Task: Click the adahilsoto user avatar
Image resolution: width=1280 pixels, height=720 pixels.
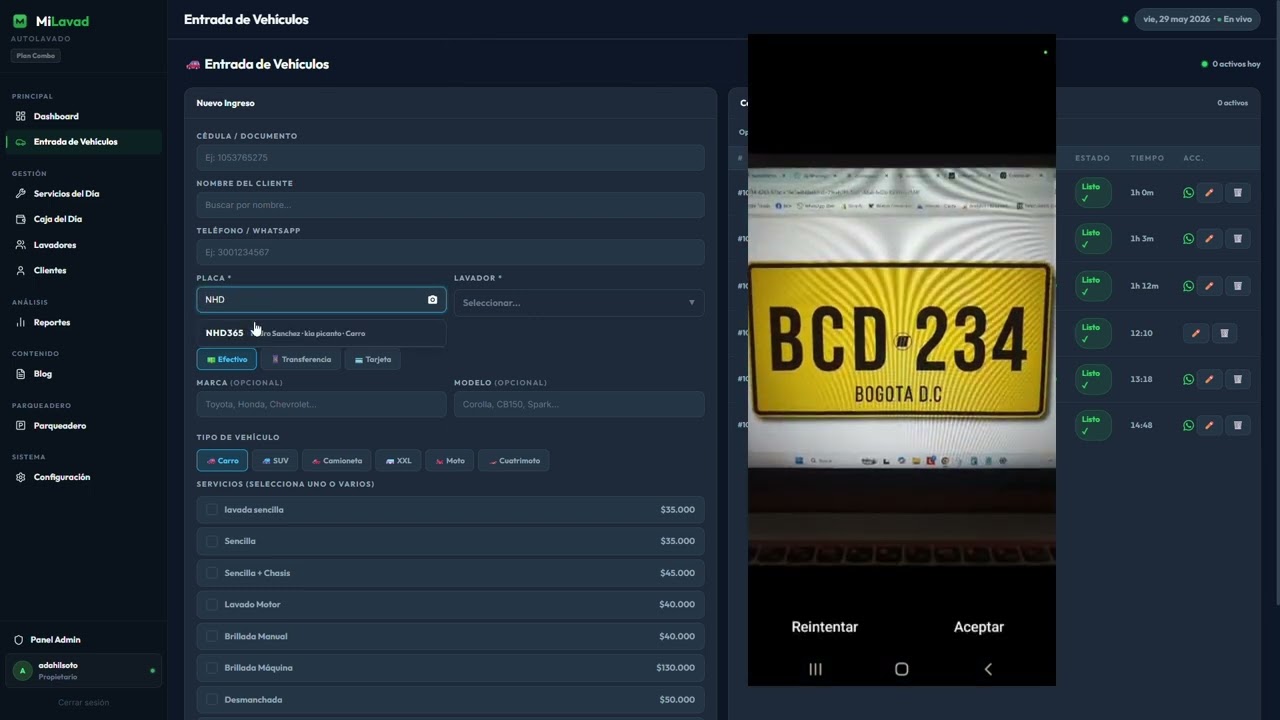Action: click(x=22, y=670)
